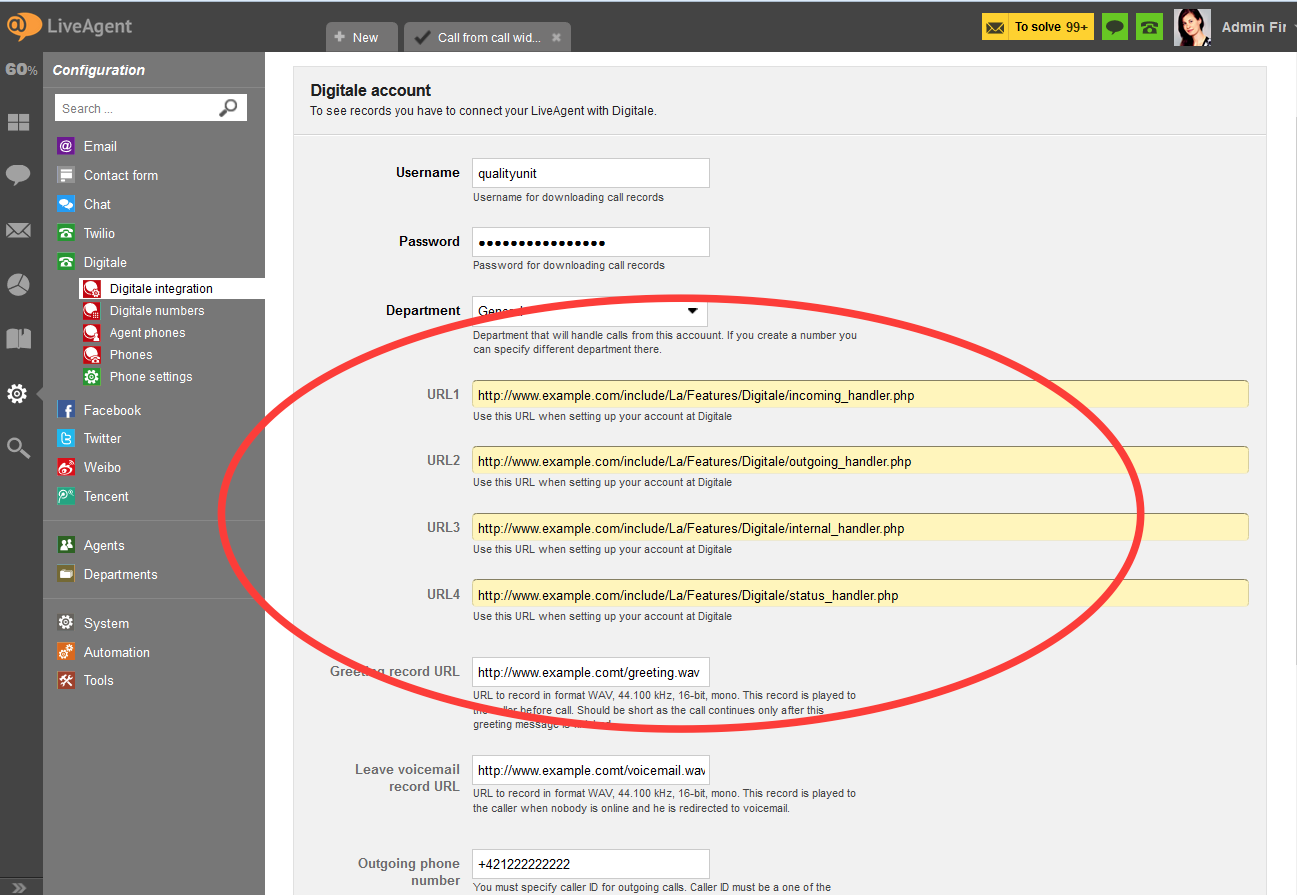Open the Department dropdown
The image size is (1297, 895).
pyautogui.click(x=590, y=311)
